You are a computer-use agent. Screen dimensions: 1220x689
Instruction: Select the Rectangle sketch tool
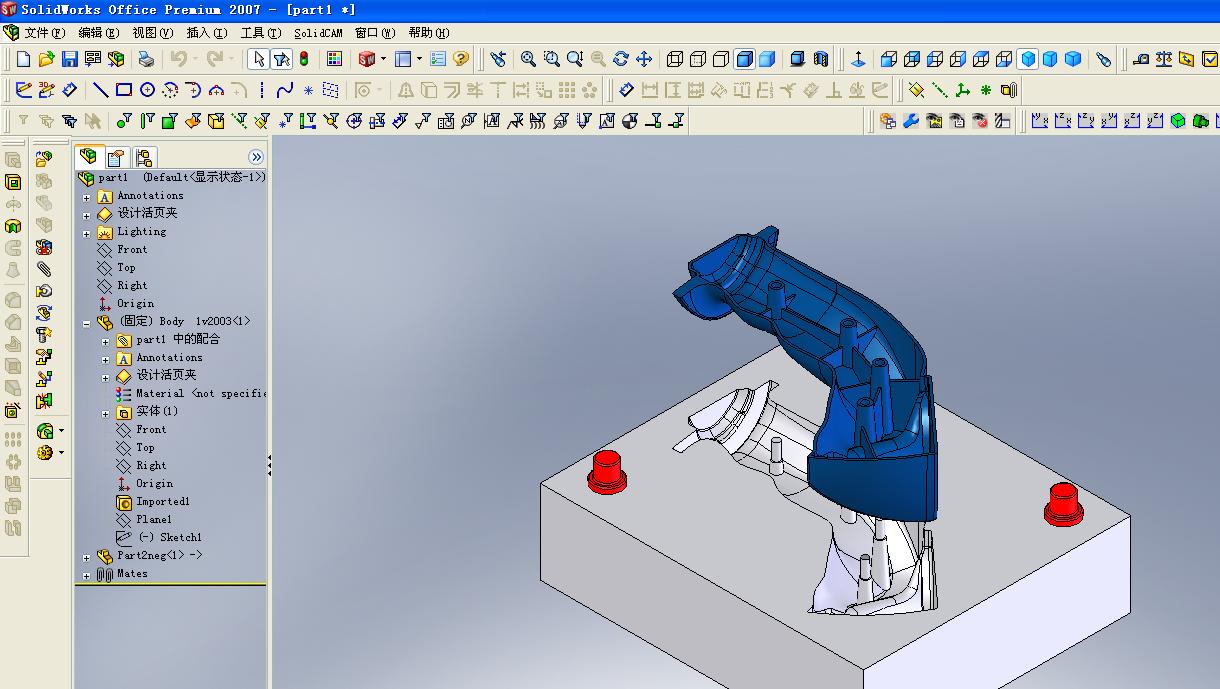tap(124, 90)
